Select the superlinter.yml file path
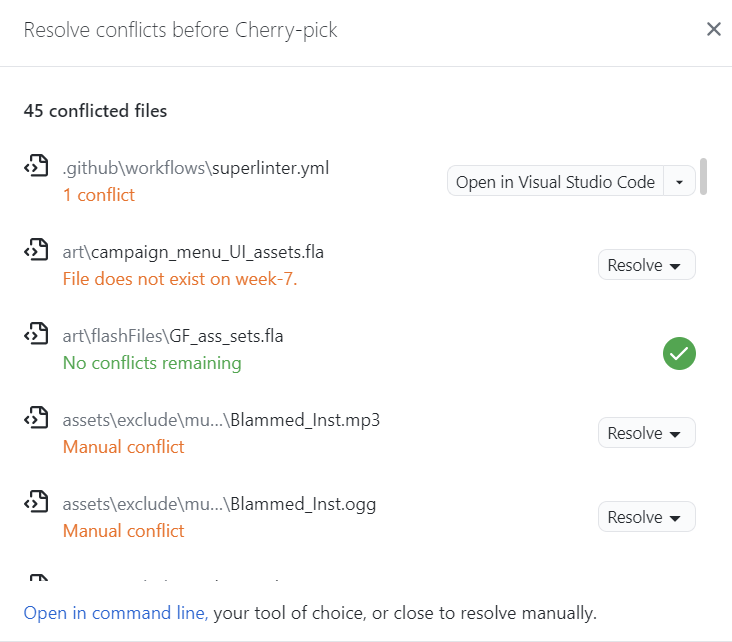Viewport: 732px width, 642px height. click(196, 168)
